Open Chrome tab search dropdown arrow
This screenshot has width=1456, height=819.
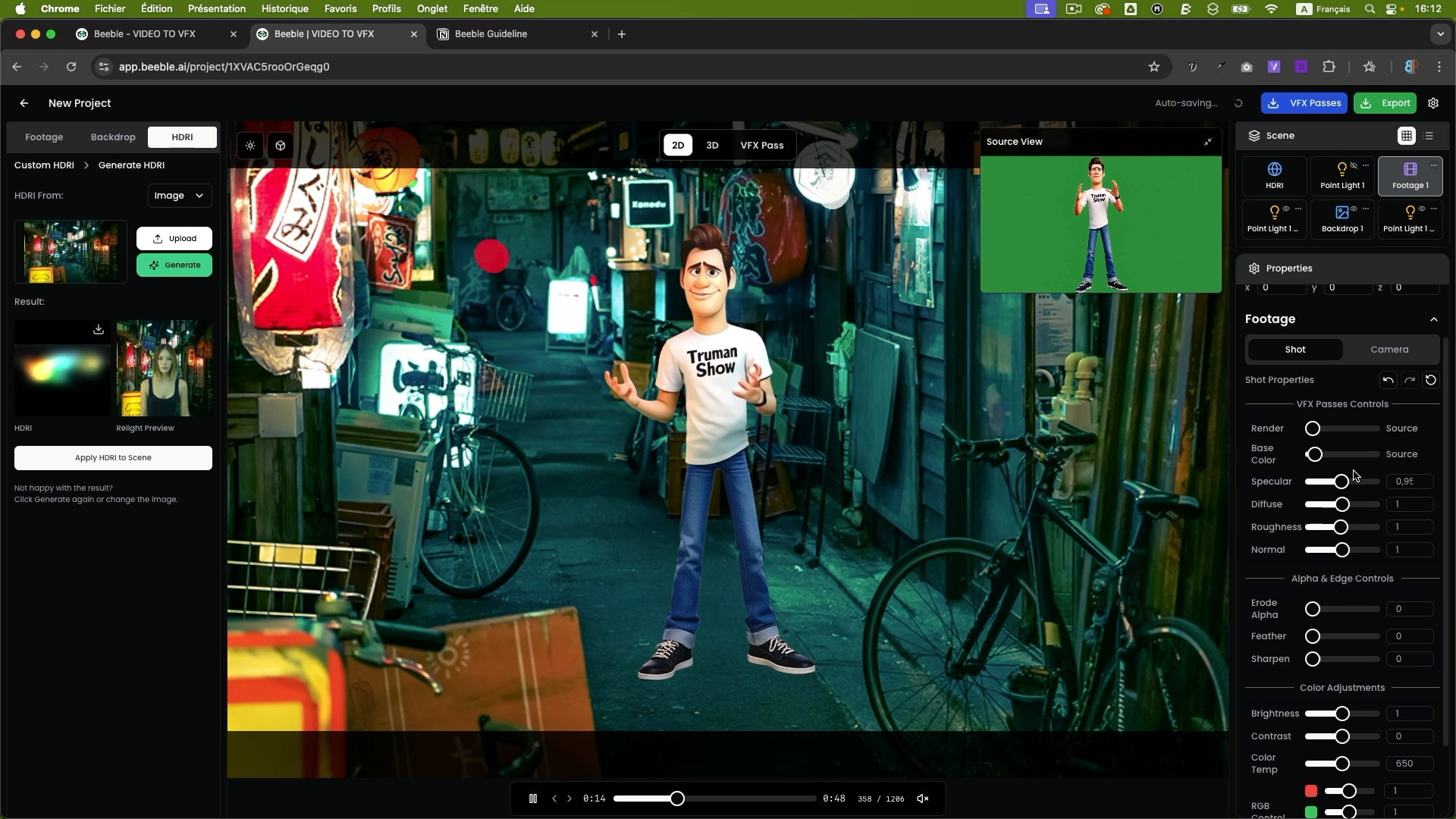click(x=1440, y=34)
